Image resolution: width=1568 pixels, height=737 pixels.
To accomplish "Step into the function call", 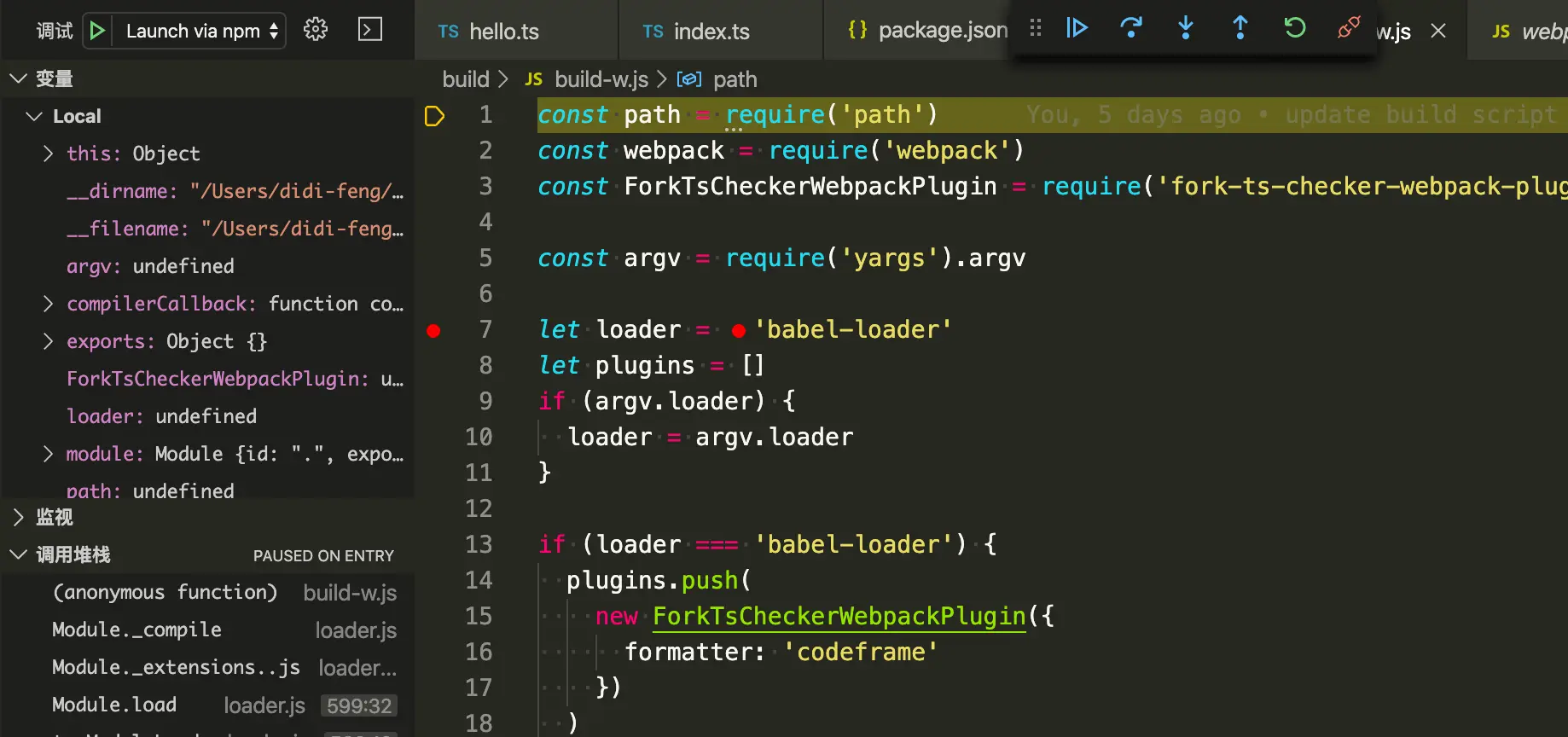I will [1186, 28].
